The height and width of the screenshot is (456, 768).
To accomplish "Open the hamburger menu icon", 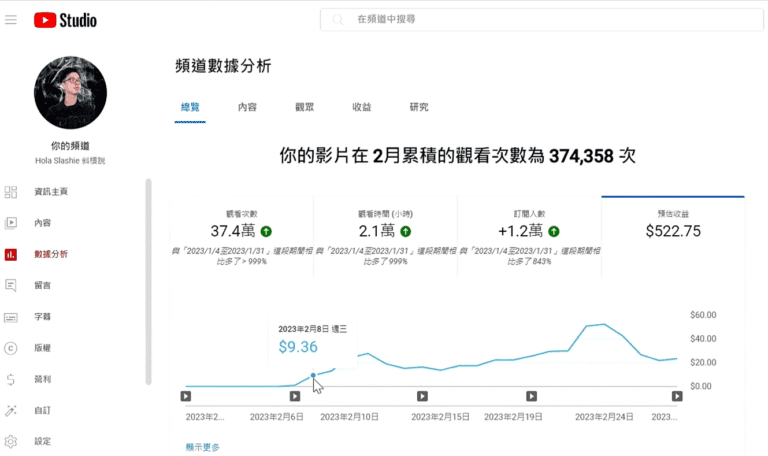I will coord(11,20).
